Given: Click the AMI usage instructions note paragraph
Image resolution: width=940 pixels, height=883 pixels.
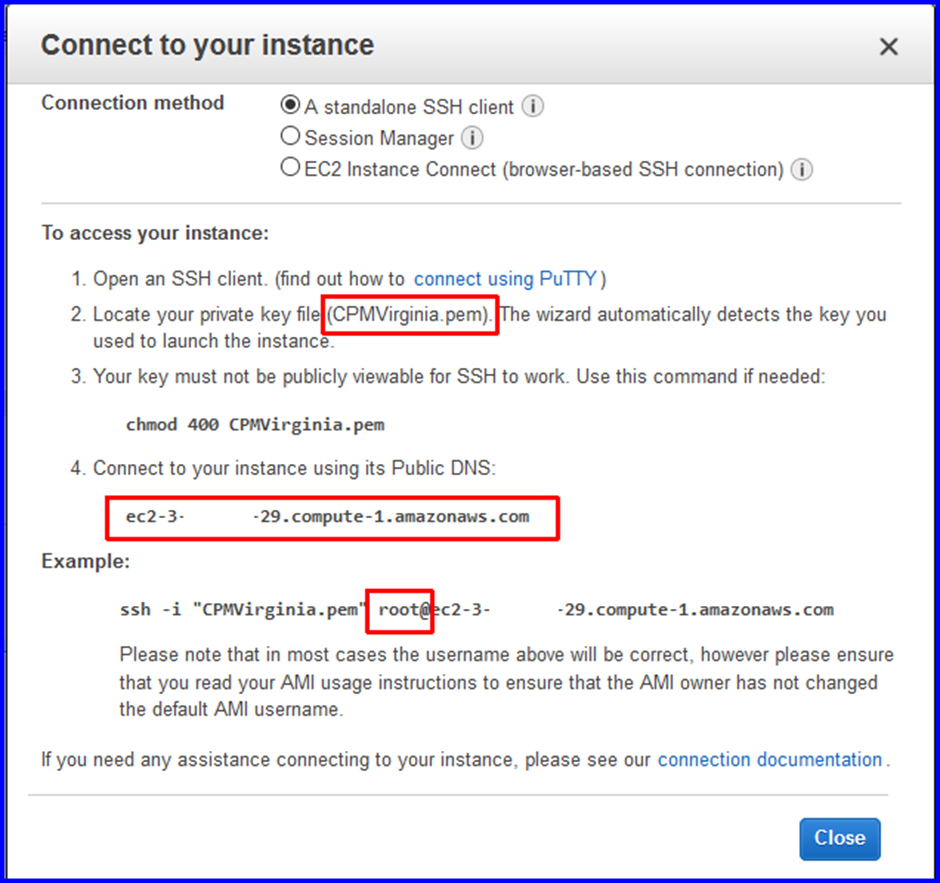Looking at the screenshot, I should 506,683.
